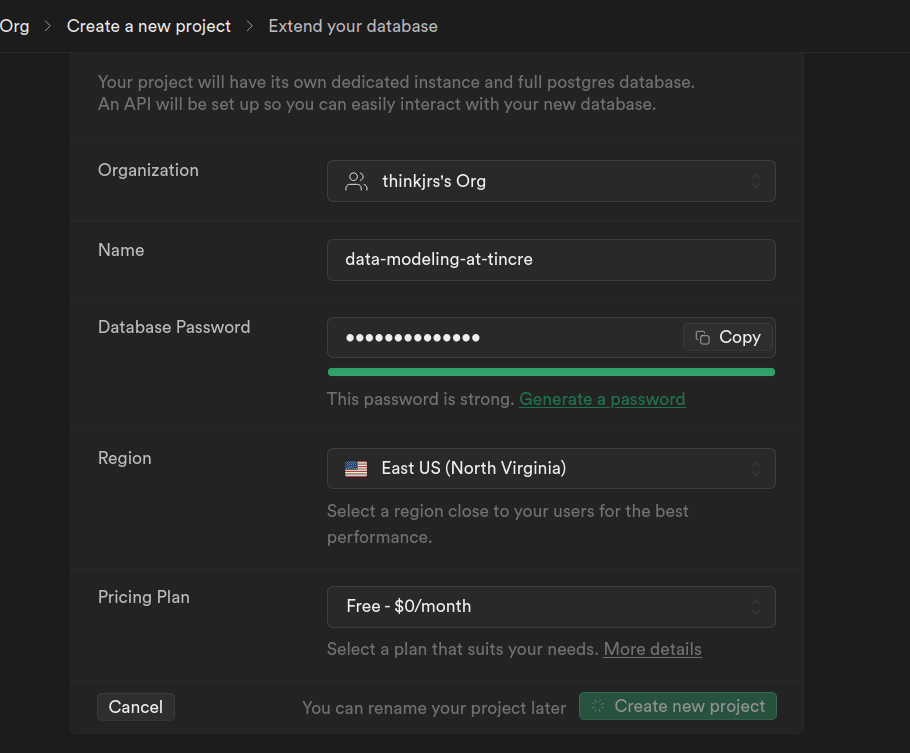
Task: Go to the Org breadcrumb
Action: click(x=14, y=26)
